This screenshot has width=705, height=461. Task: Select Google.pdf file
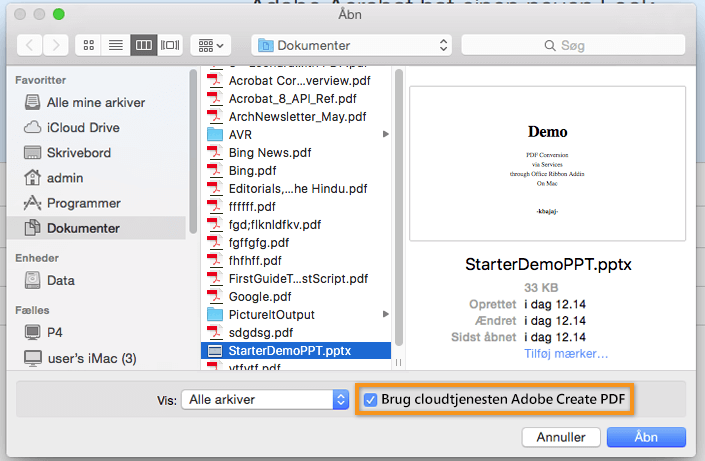pos(296,296)
